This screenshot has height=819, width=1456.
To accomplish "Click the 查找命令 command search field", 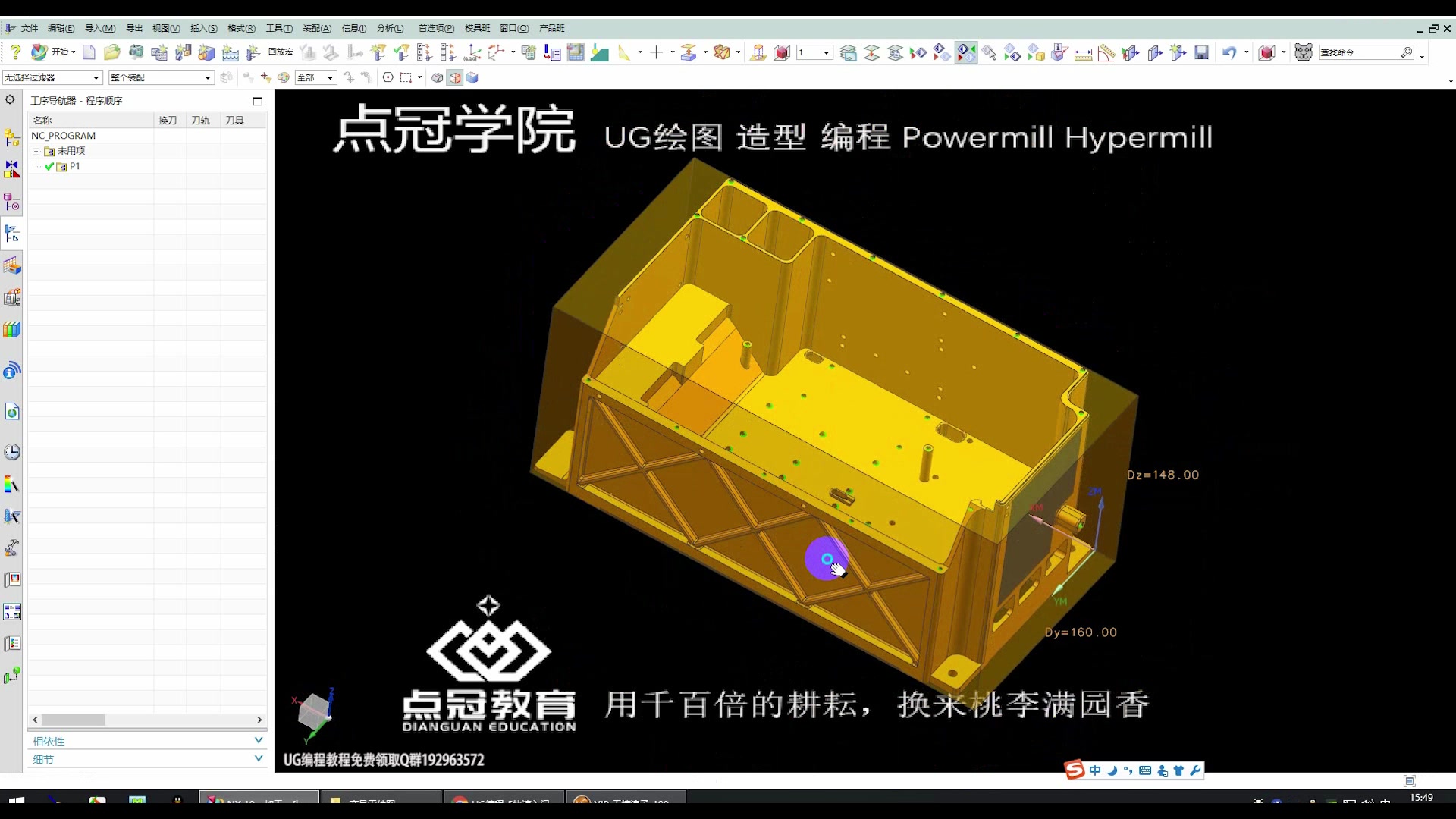I will pos(1361,52).
